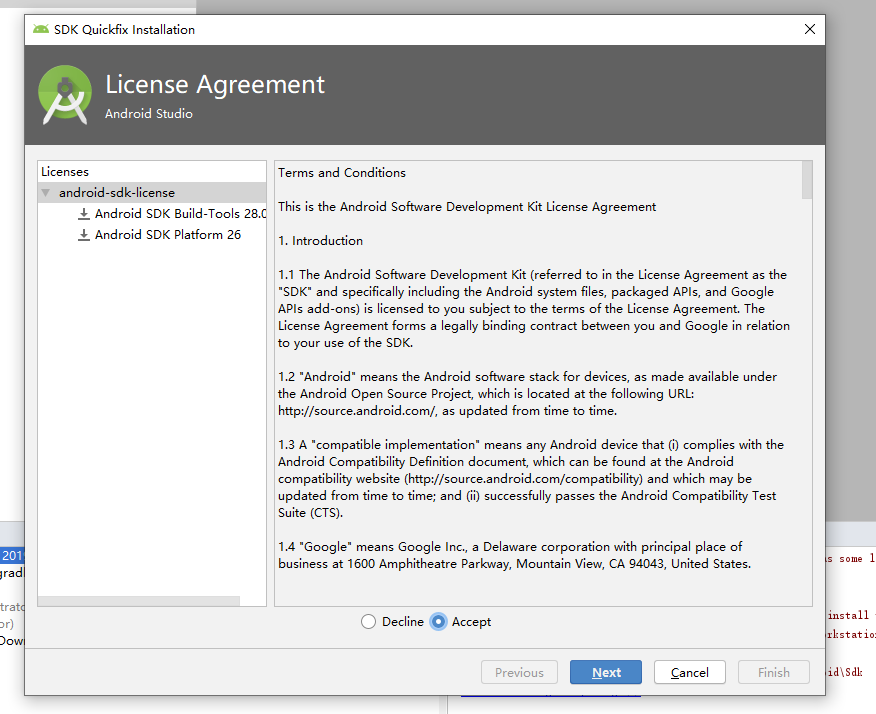Select the android-sdk-license row

pyautogui.click(x=152, y=192)
